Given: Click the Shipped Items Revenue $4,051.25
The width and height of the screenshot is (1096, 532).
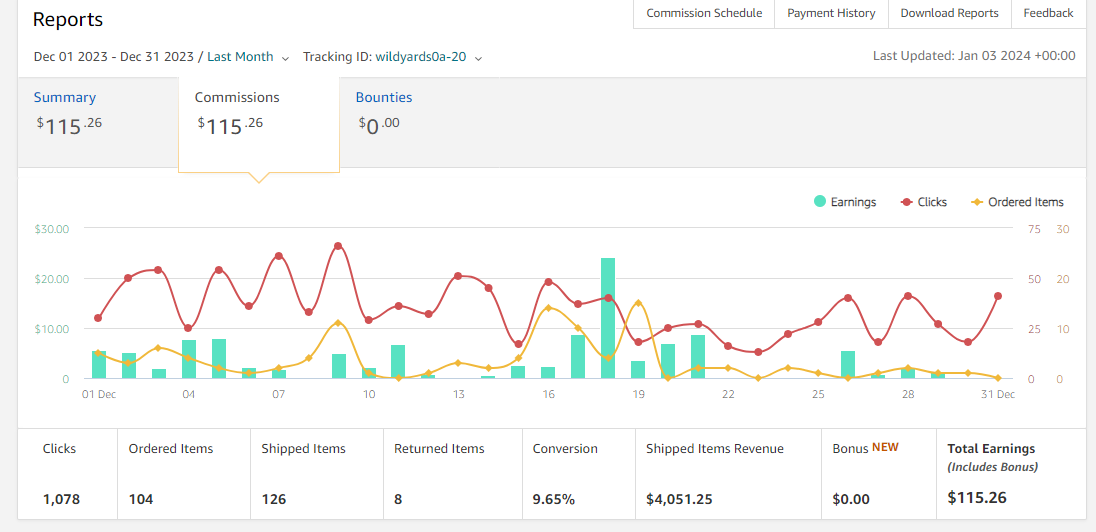Looking at the screenshot, I should (677, 499).
